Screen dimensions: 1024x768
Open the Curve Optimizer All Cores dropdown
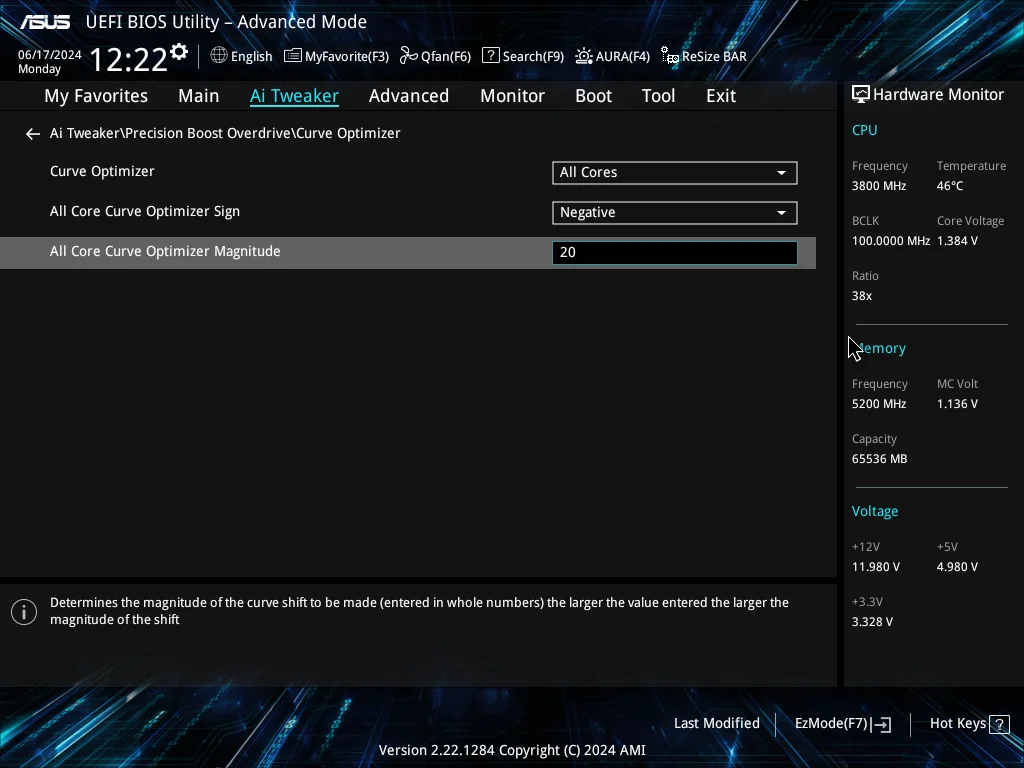675,172
